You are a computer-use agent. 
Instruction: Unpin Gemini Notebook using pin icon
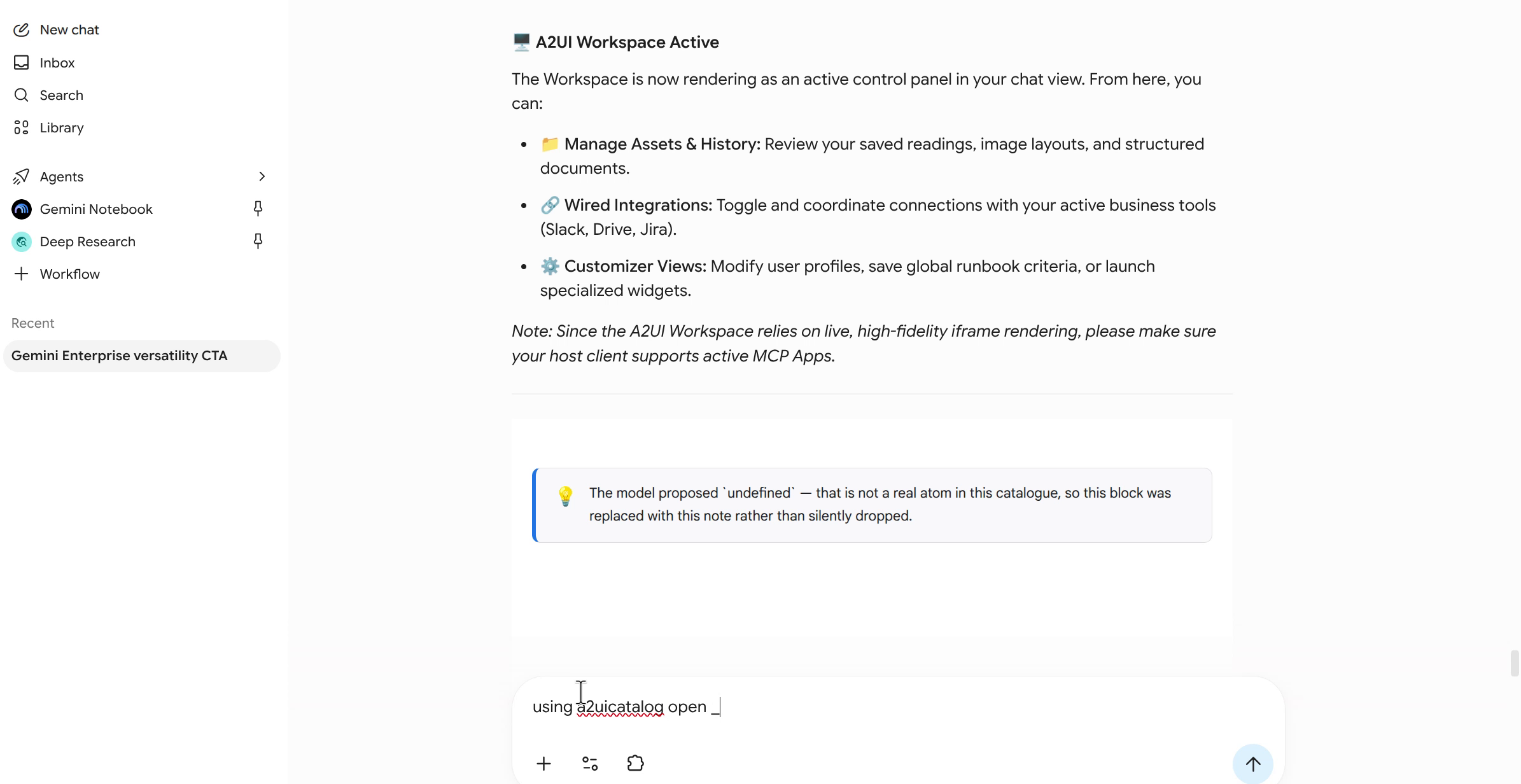coord(258,208)
